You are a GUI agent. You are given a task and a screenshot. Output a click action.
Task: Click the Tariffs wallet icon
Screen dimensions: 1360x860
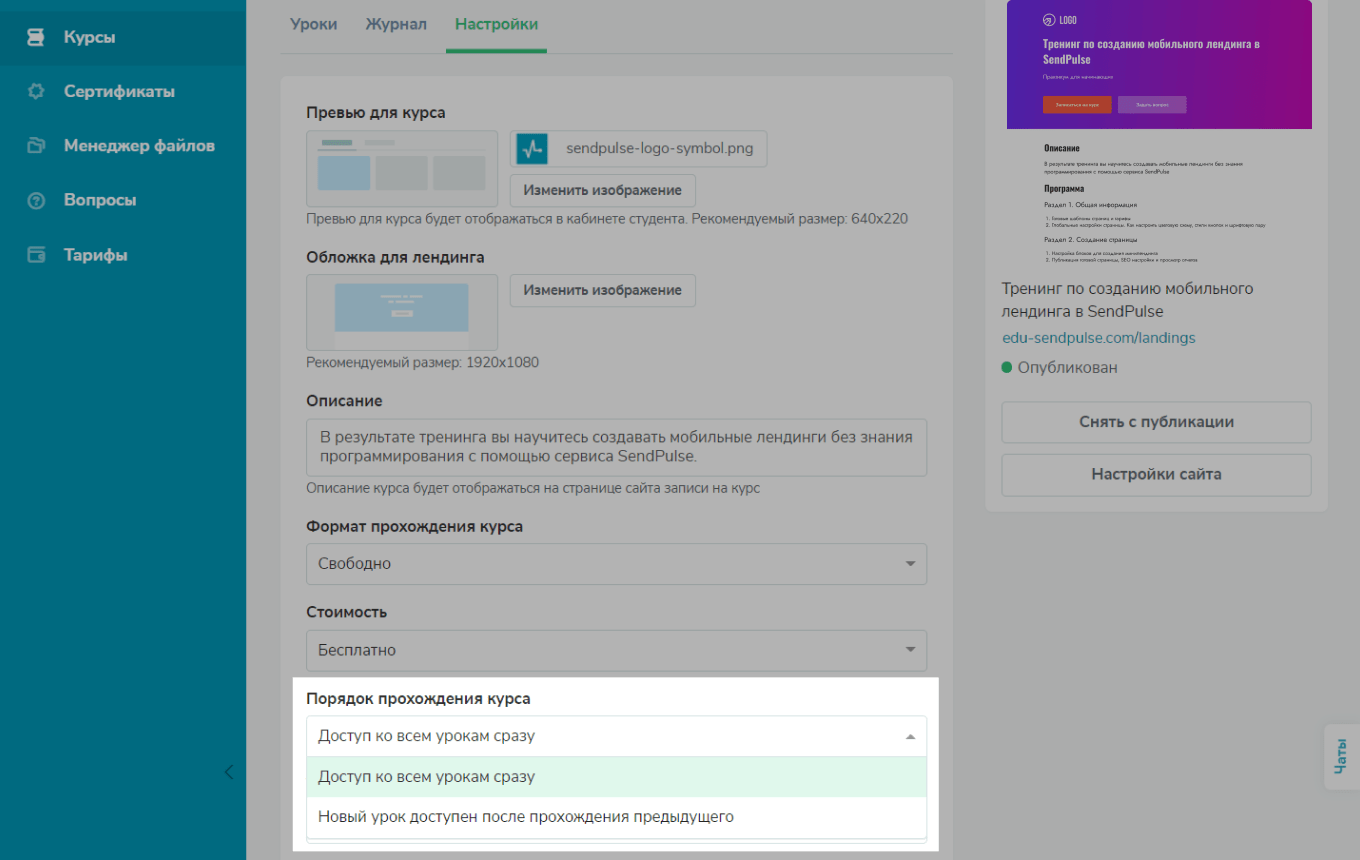click(x=36, y=255)
